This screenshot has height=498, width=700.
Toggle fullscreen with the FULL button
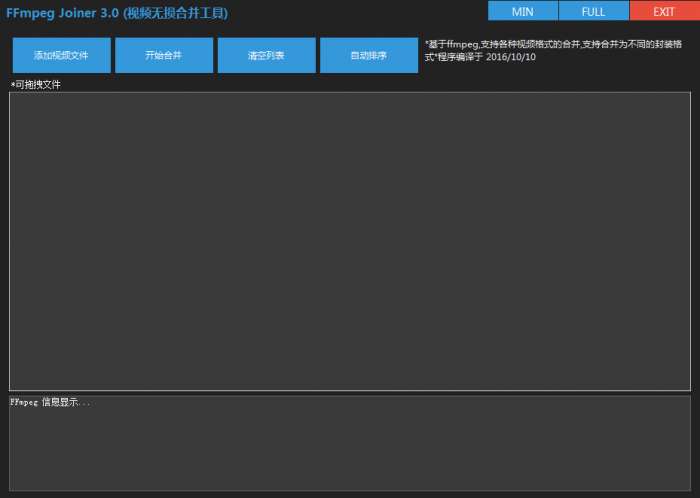coord(594,11)
